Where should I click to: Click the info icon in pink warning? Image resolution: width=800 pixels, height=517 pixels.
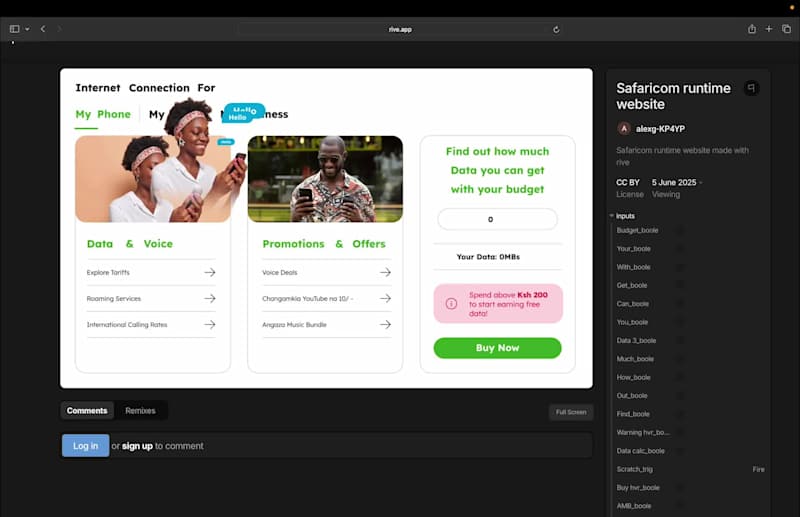click(x=452, y=304)
